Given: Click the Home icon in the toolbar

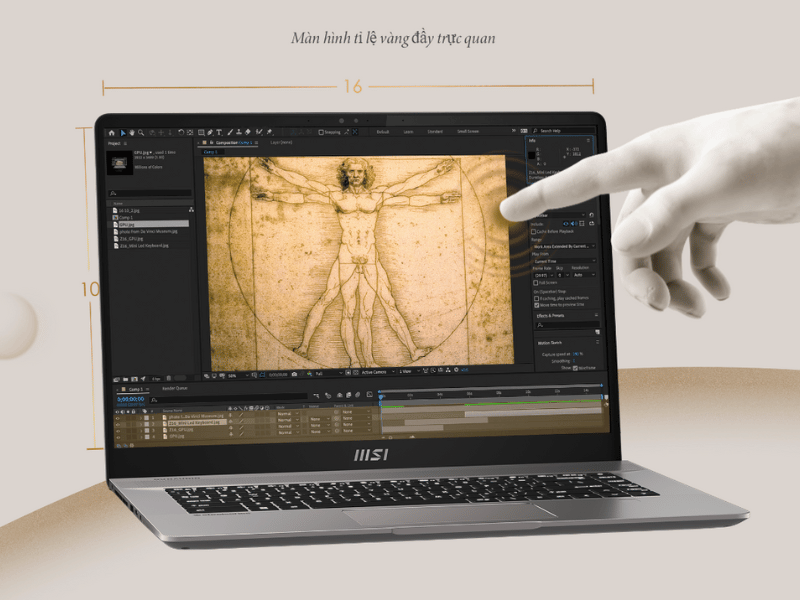Looking at the screenshot, I should [112, 133].
